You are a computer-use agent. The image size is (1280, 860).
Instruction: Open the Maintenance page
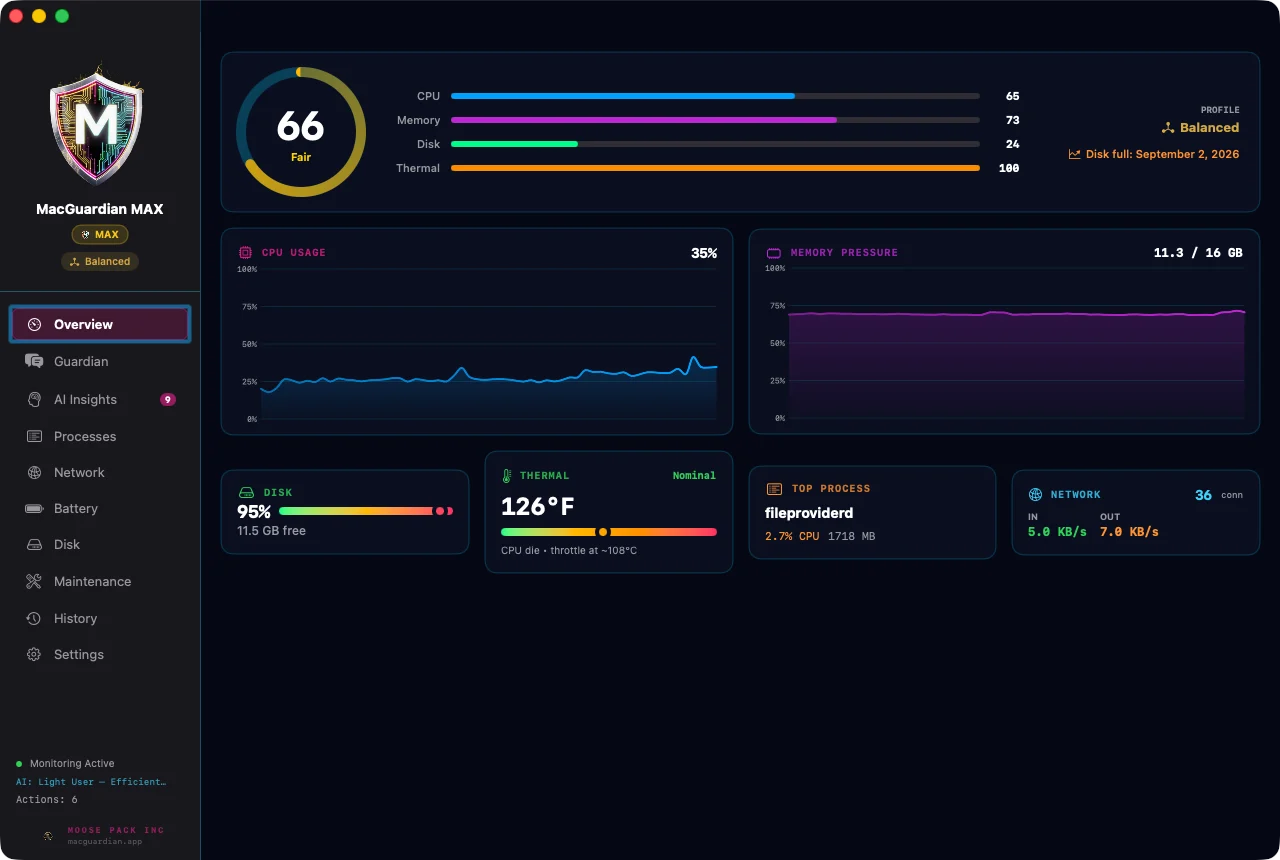[100, 581]
